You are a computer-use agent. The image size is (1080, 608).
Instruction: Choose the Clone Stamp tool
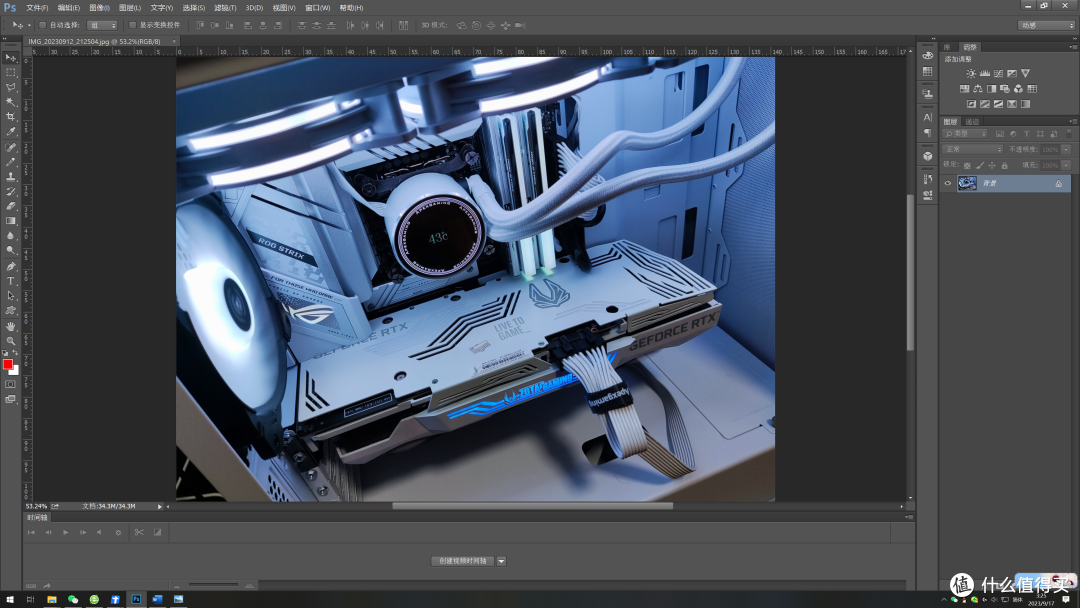click(11, 176)
